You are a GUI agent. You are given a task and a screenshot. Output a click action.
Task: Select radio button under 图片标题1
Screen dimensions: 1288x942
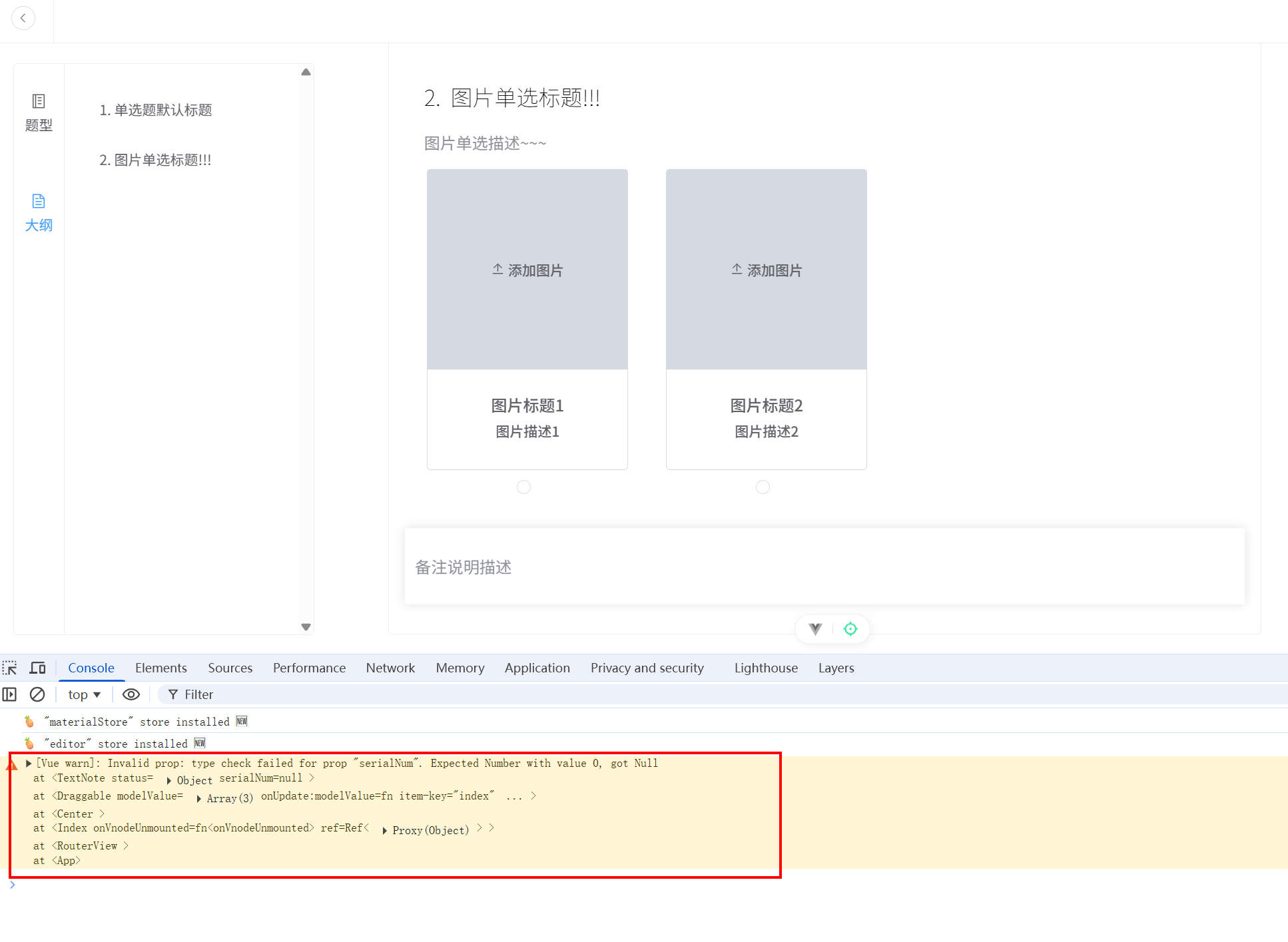tap(524, 487)
